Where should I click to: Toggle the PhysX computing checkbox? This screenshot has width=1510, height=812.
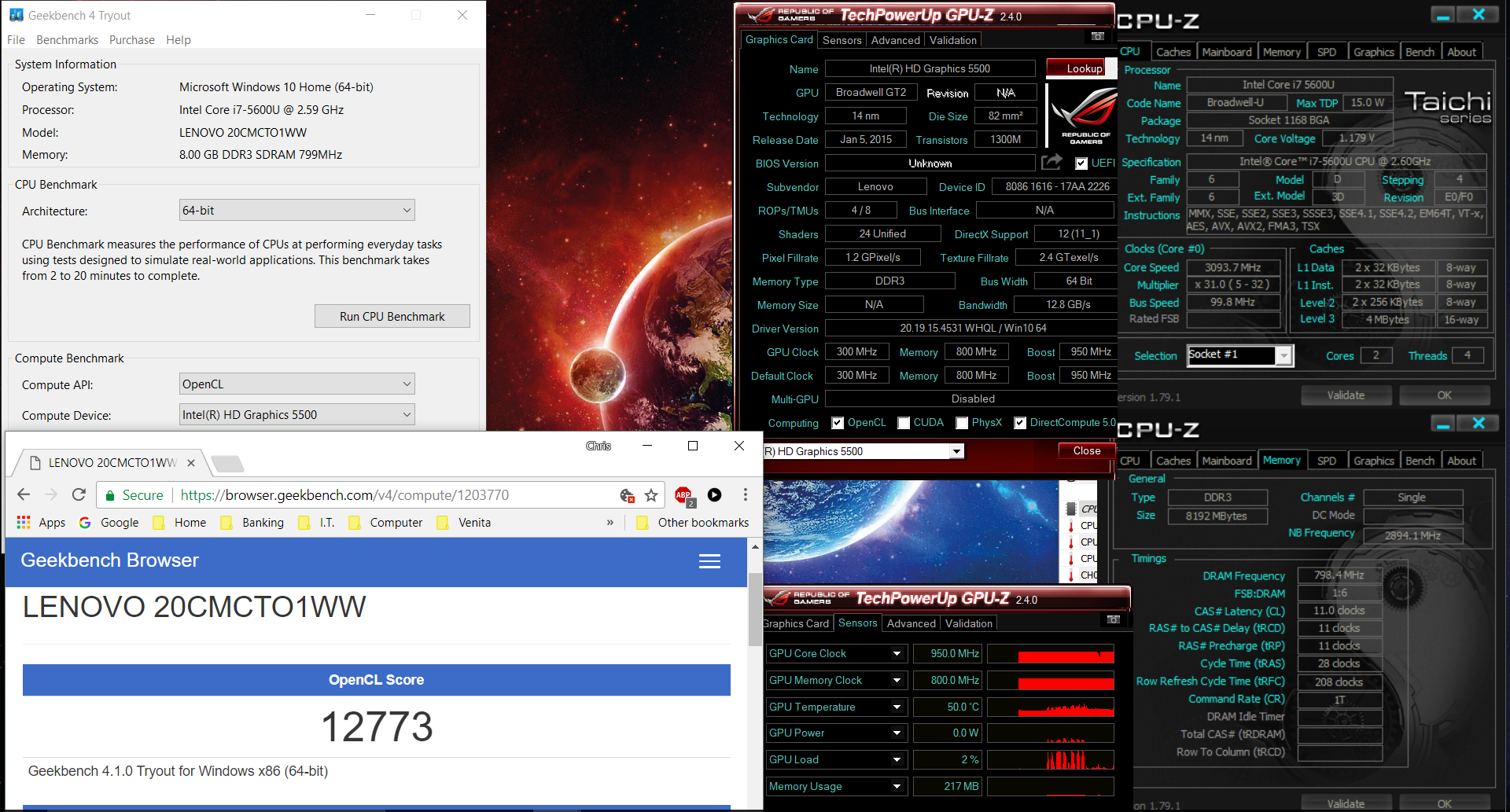click(962, 423)
